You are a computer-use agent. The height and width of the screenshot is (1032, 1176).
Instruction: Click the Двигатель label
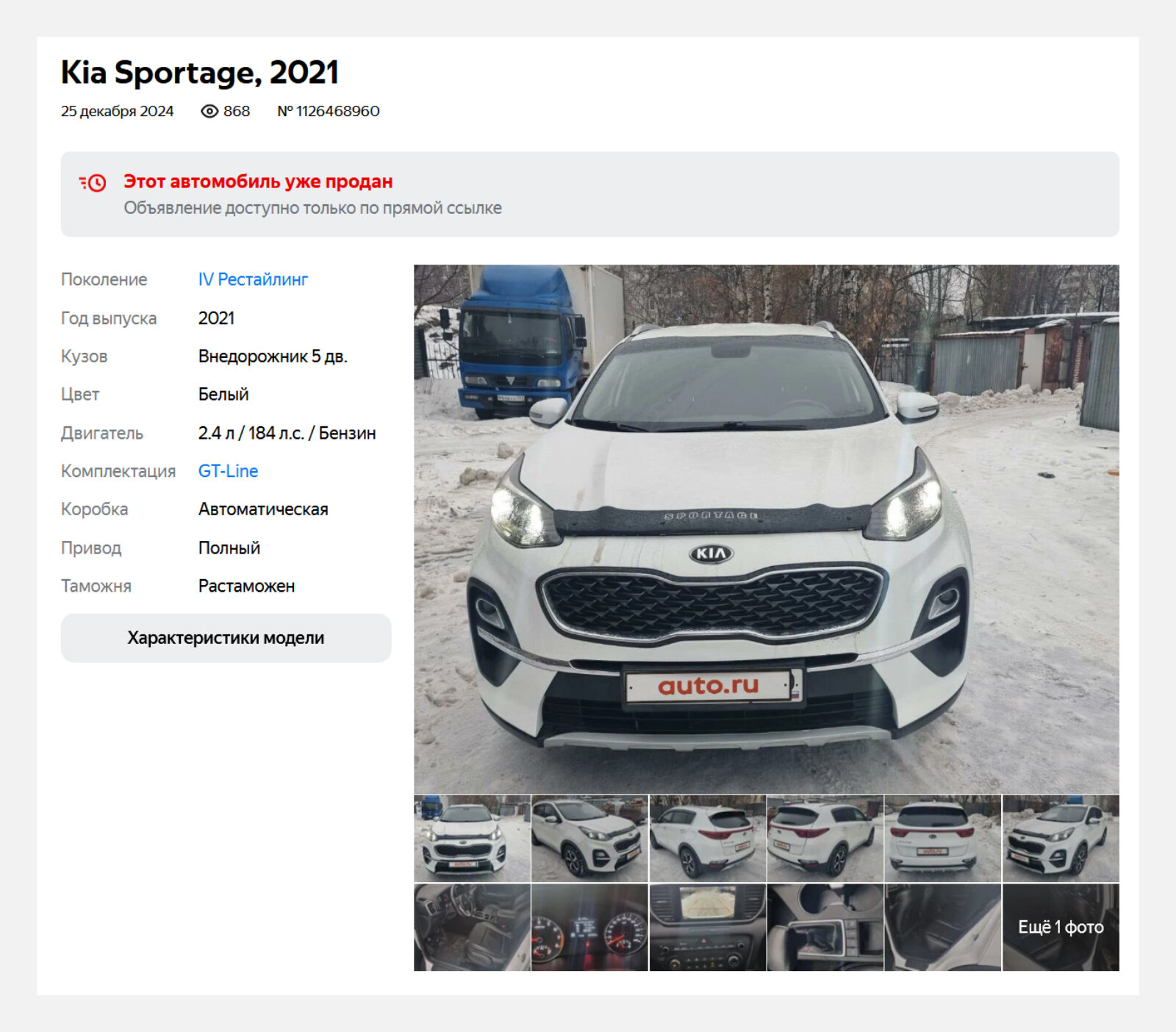(102, 433)
